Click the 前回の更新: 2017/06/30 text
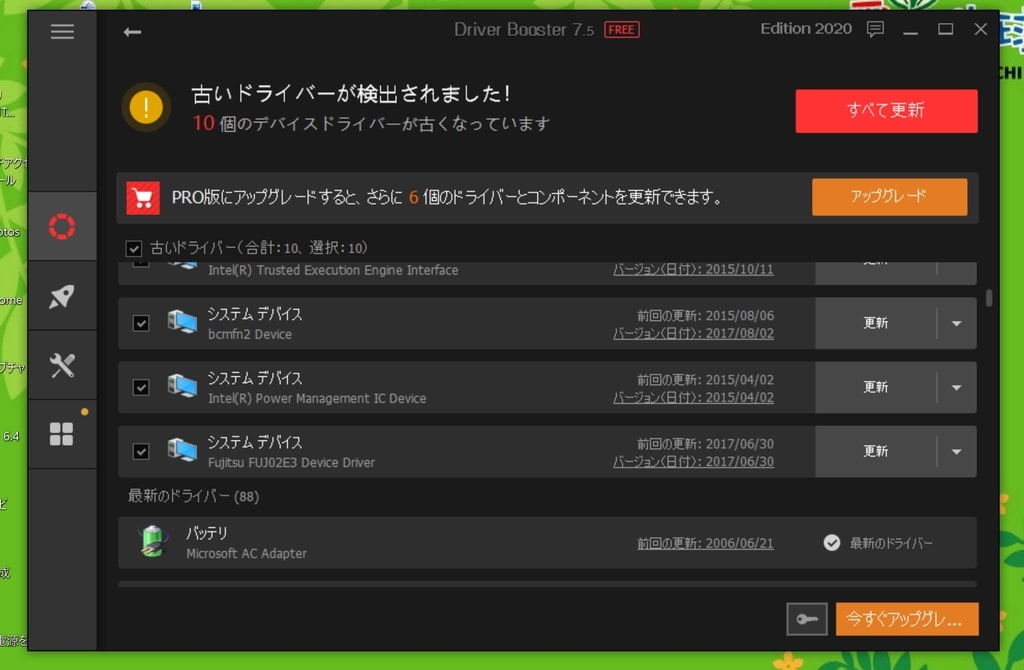This screenshot has width=1024, height=670. [705, 443]
